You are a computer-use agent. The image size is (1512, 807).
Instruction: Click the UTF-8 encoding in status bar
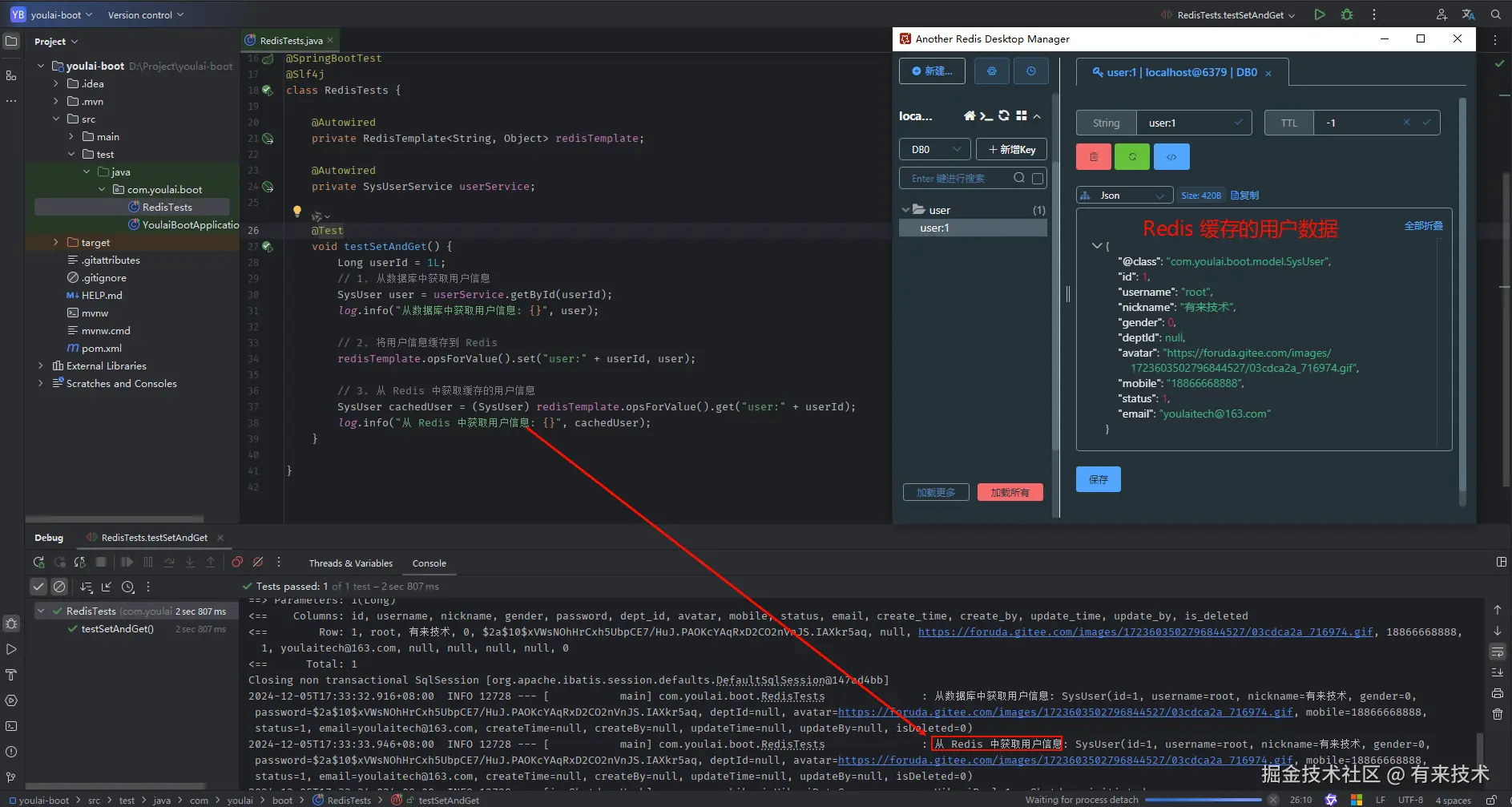(x=1410, y=800)
